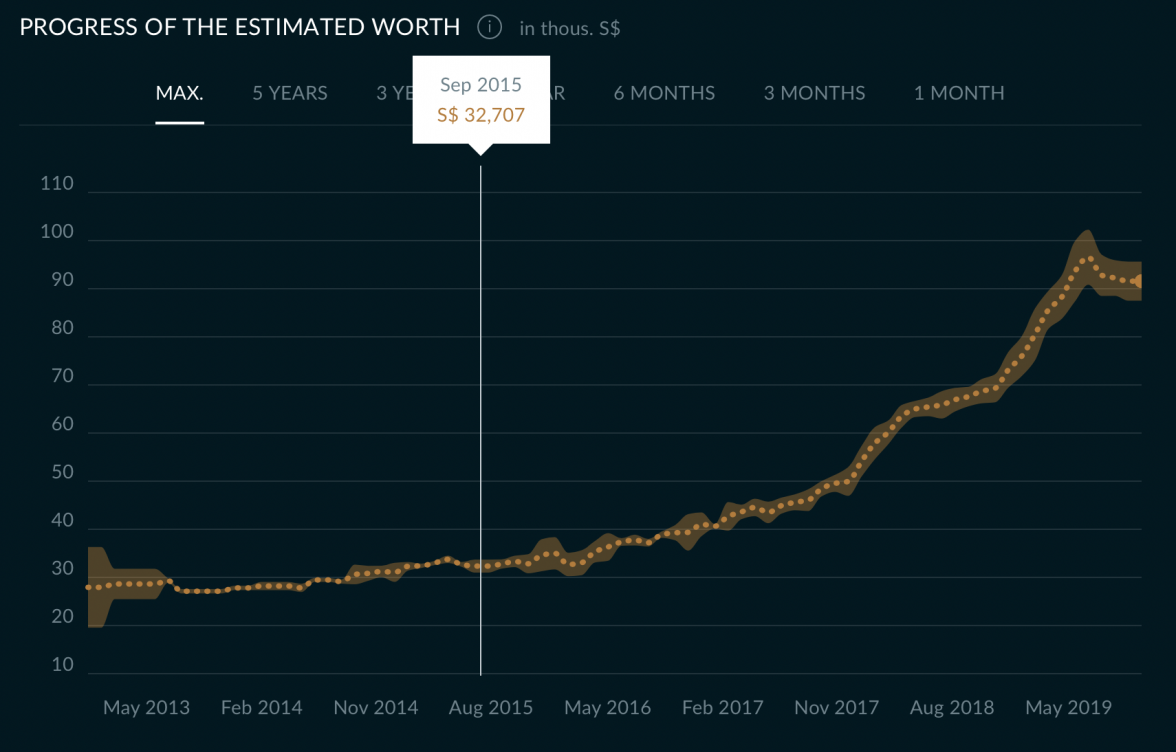This screenshot has width=1176, height=752.
Task: Select the May 2019 axis label
Action: 1068,708
